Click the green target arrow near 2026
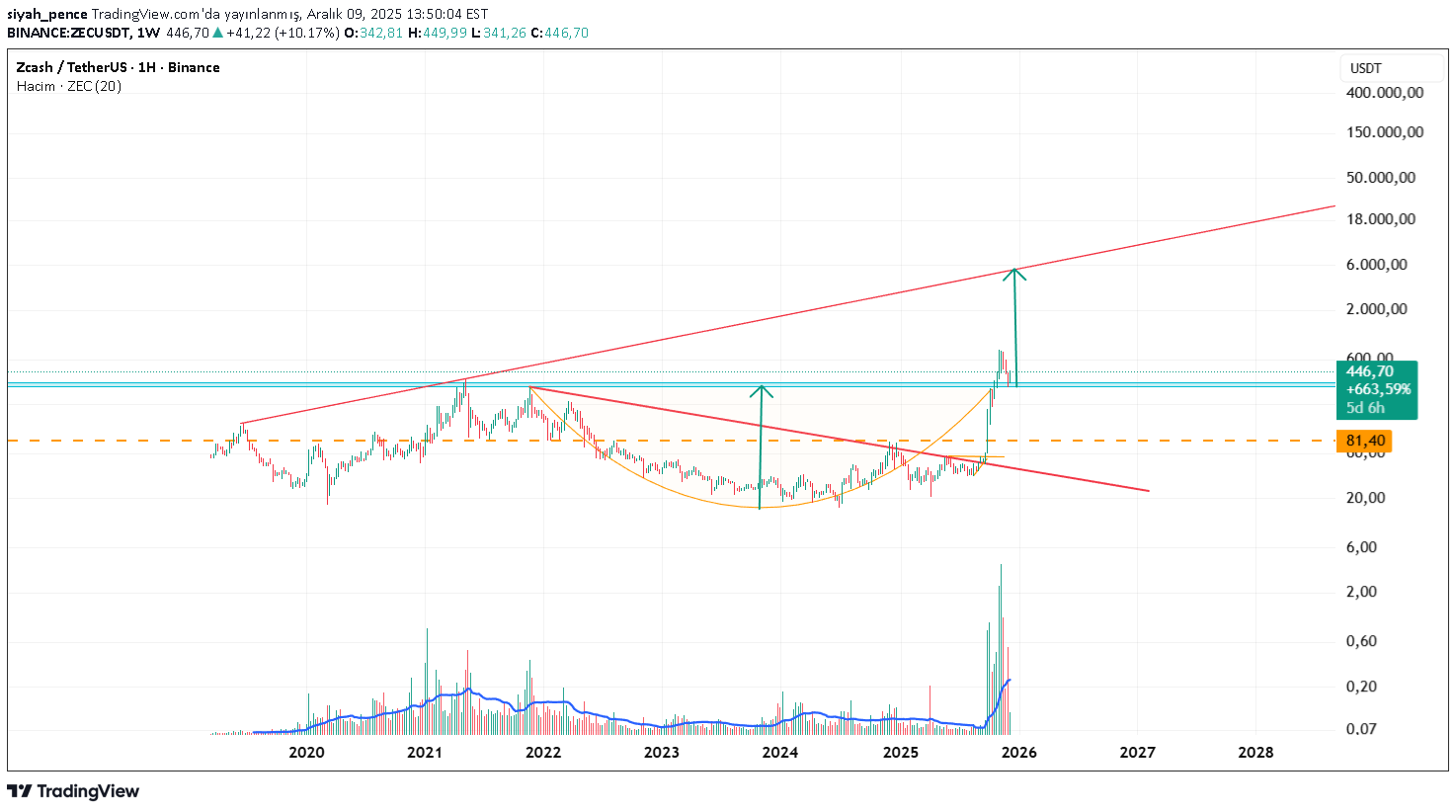The height and width of the screenshot is (812, 1456). click(1014, 326)
